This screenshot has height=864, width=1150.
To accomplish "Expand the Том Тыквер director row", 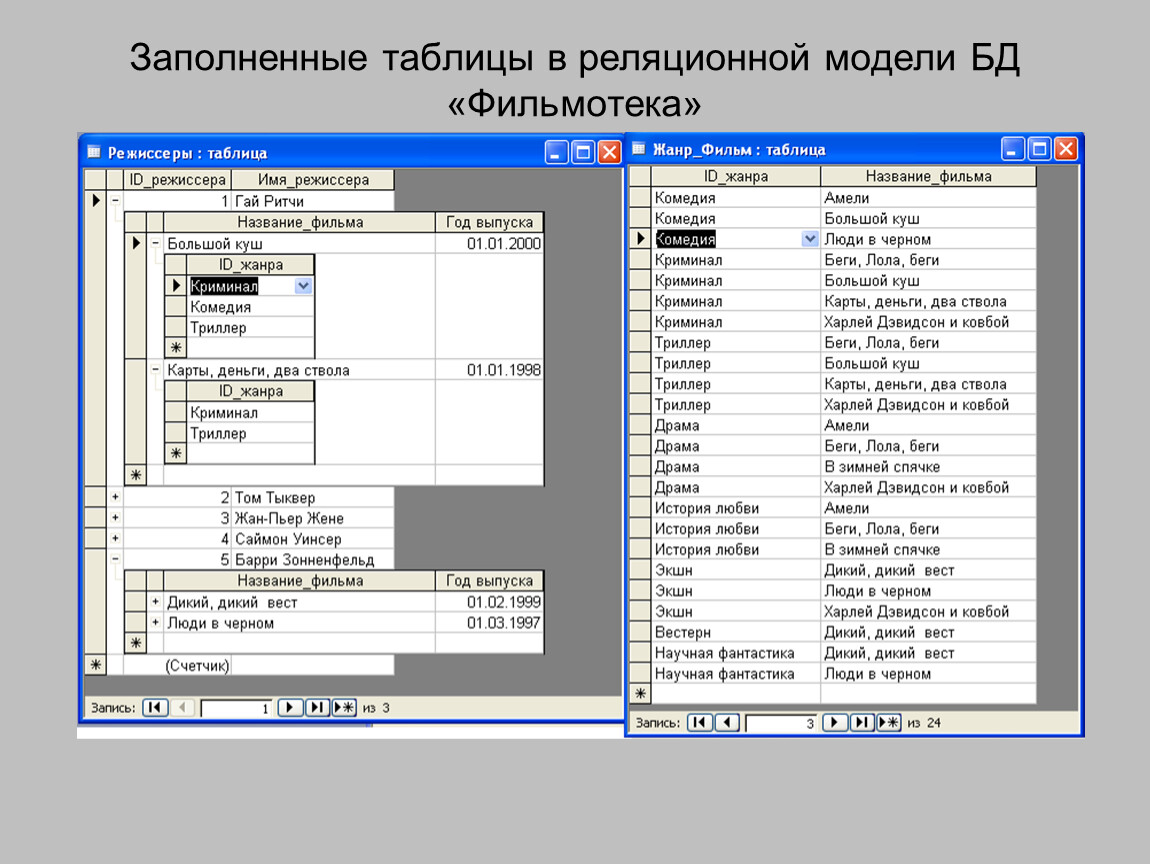I will tap(115, 497).
